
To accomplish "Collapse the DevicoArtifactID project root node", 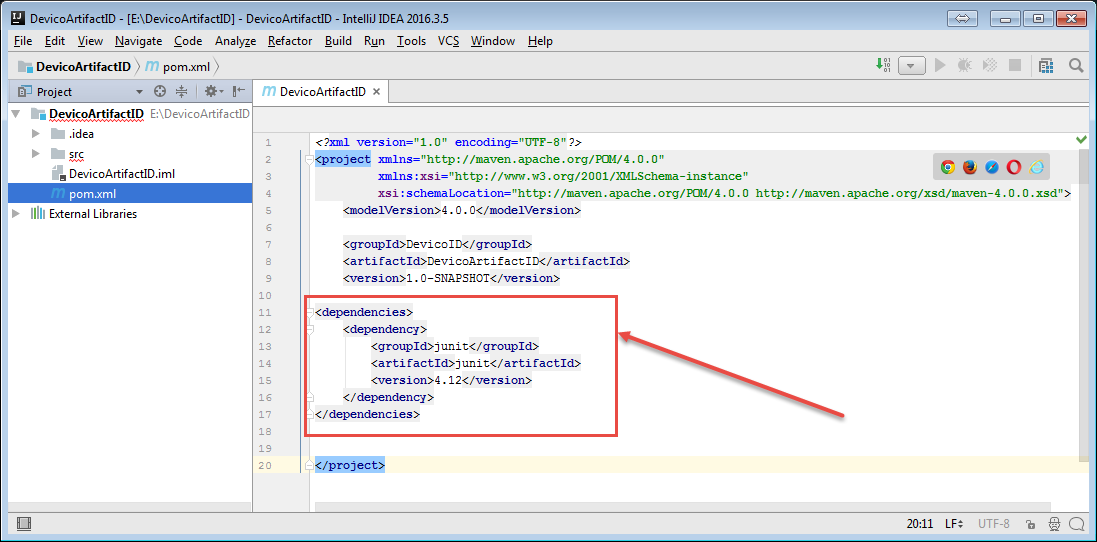I will (x=16, y=114).
